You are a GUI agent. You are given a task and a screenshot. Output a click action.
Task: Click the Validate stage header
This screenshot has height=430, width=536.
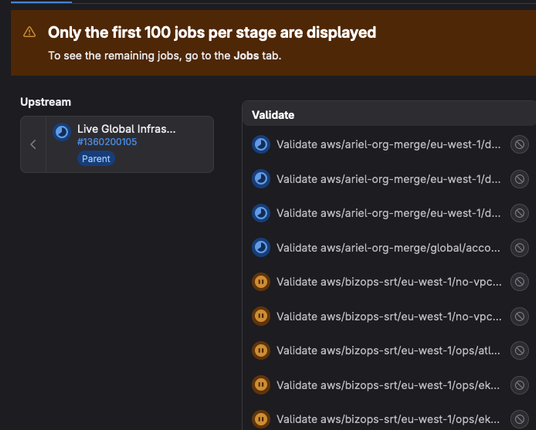tap(273, 115)
